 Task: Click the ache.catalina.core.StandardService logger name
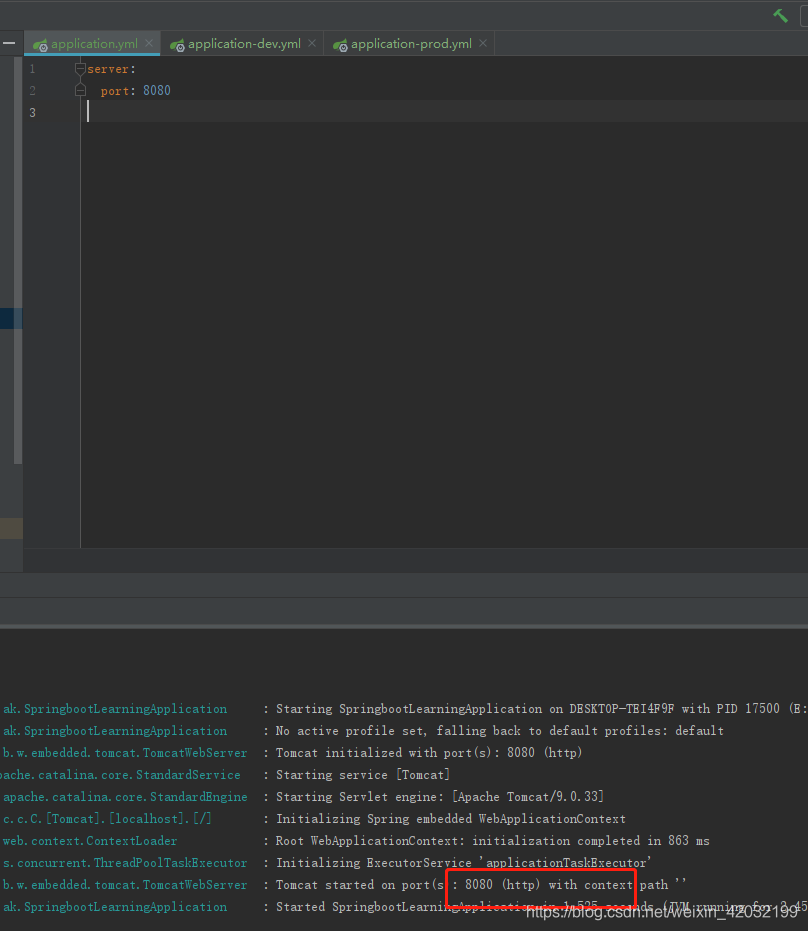[121, 775]
